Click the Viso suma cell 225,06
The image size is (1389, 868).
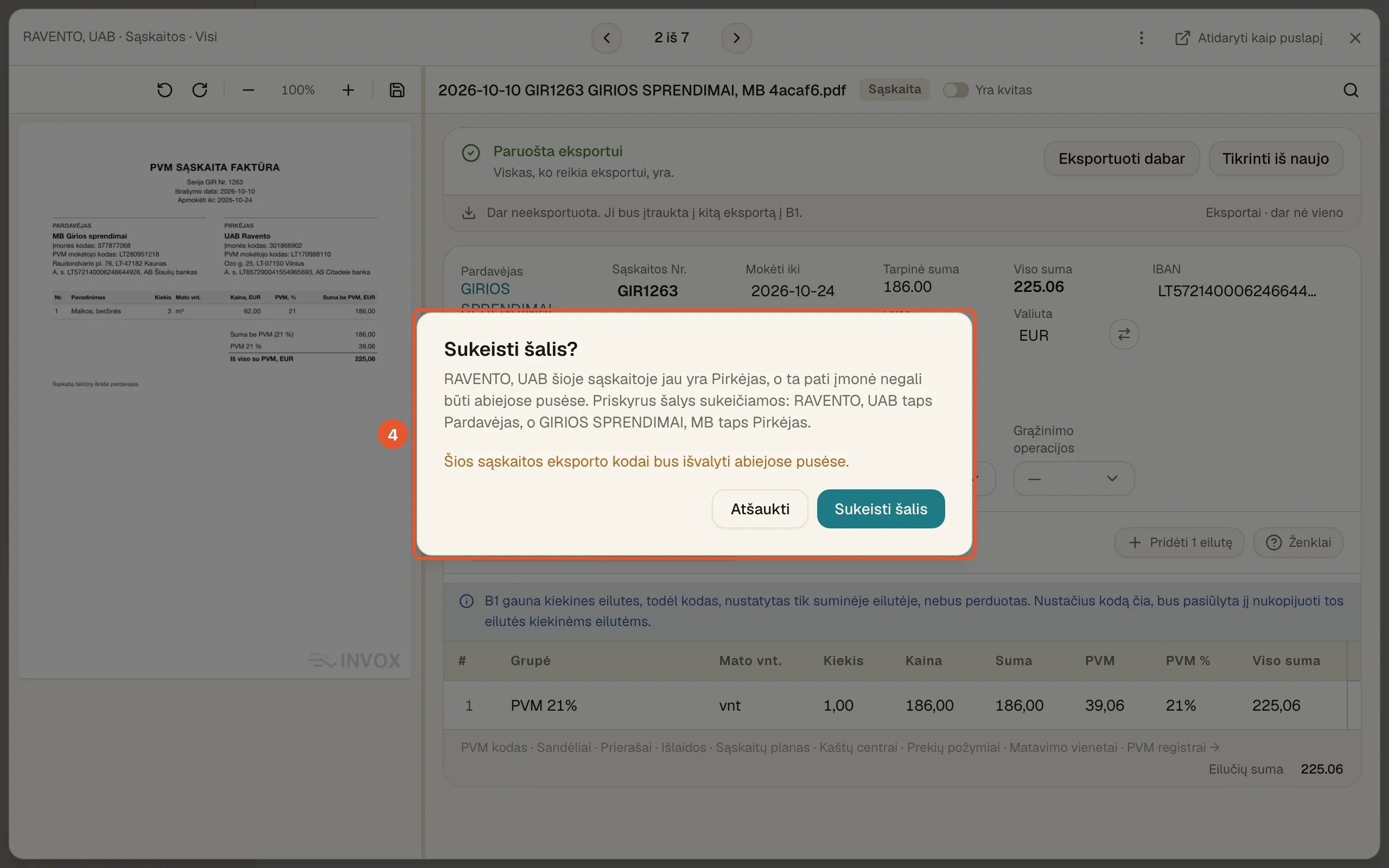coord(1276,706)
